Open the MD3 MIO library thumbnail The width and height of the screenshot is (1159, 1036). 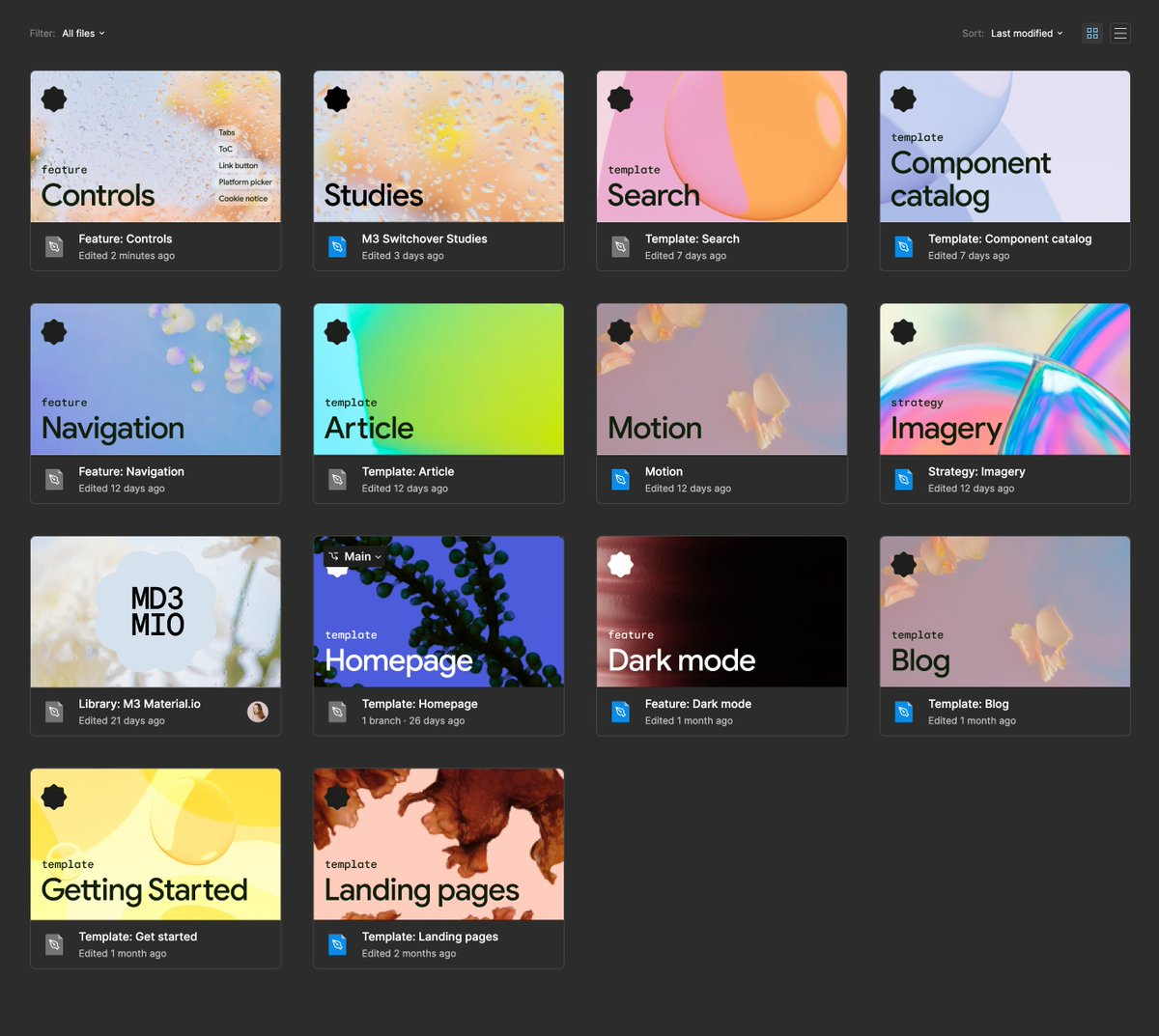point(155,610)
